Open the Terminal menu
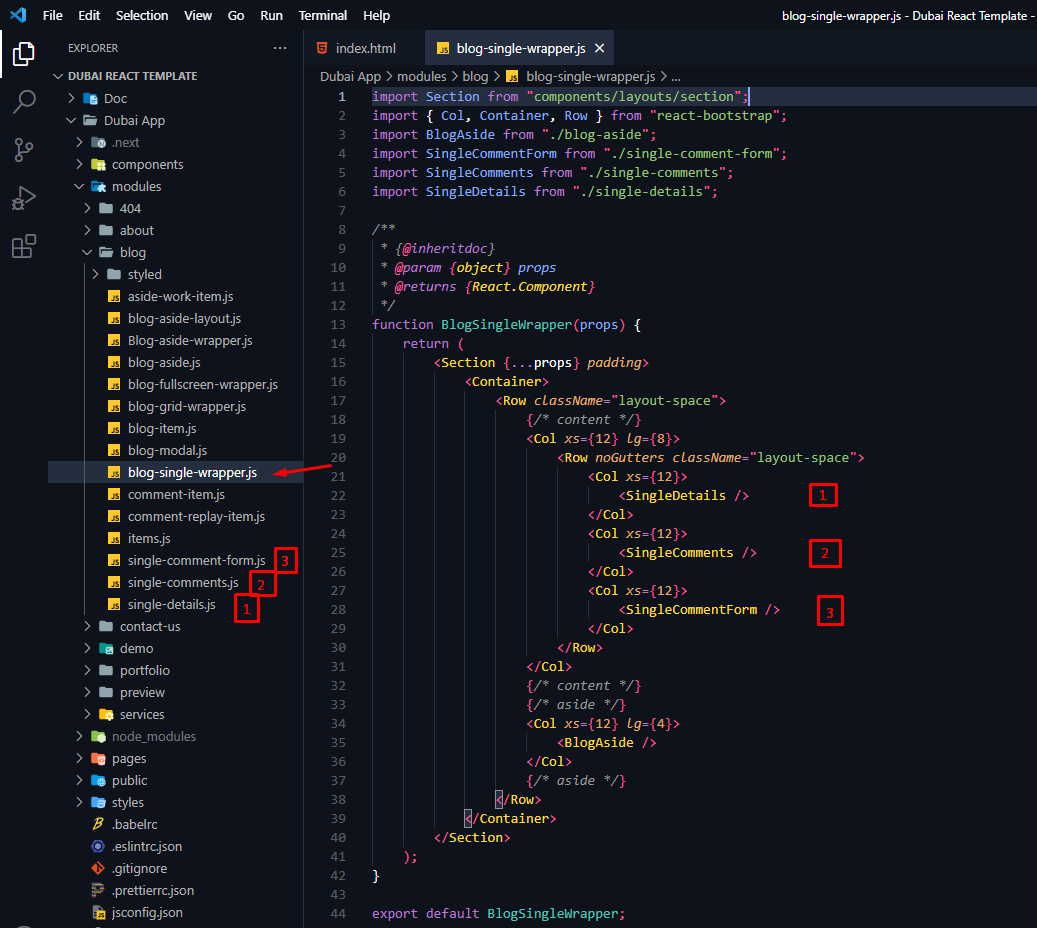Screen dimensions: 1037x928 point(323,15)
